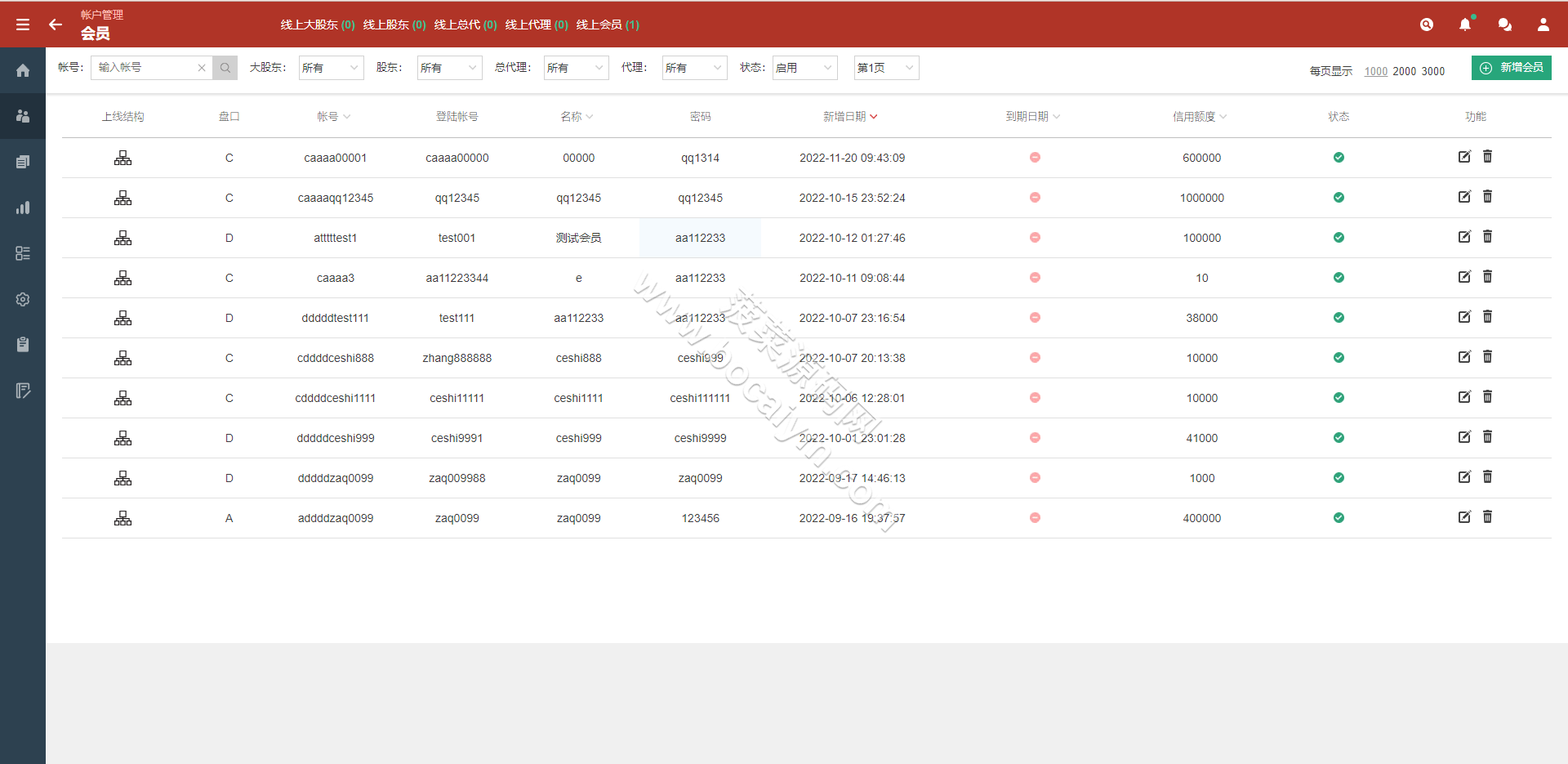Select the 线上股东 tab
1568x764 pixels.
point(394,25)
